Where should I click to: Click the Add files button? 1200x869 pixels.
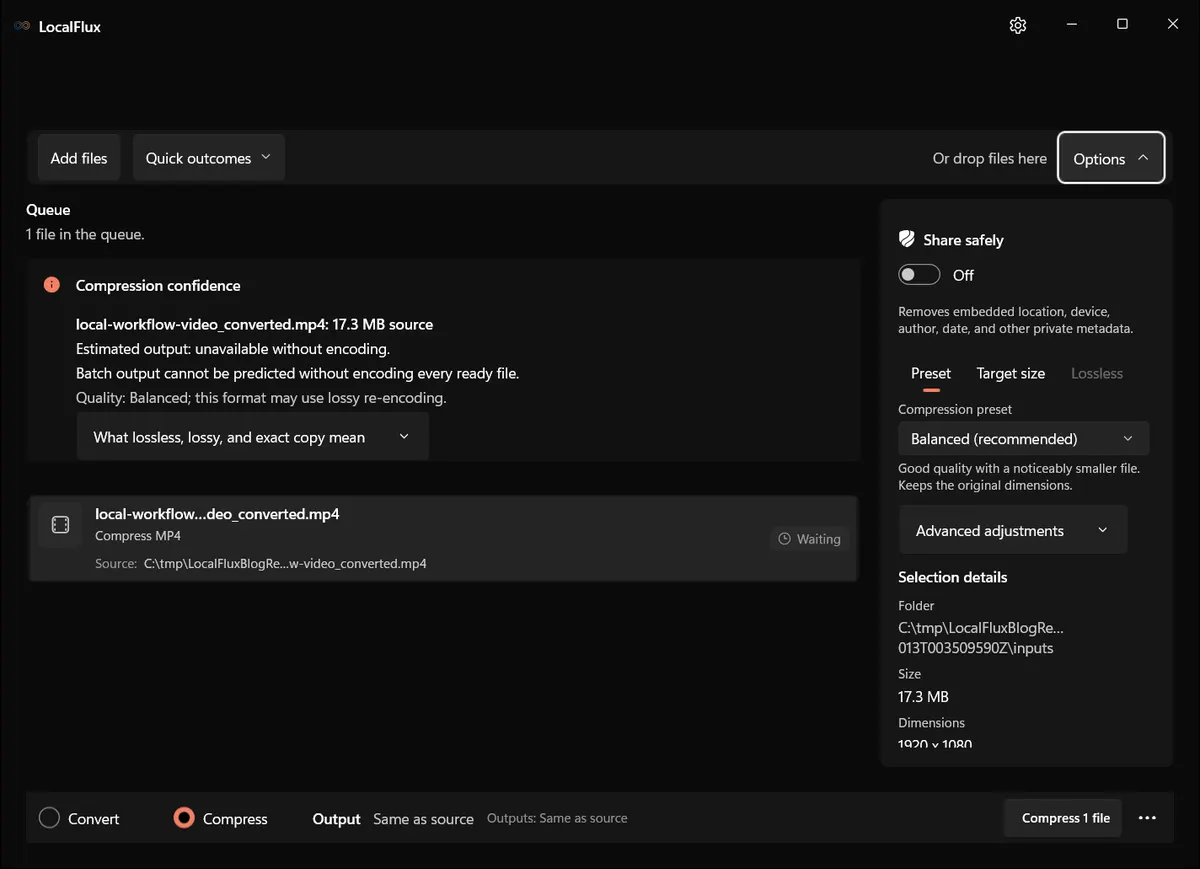coord(79,158)
